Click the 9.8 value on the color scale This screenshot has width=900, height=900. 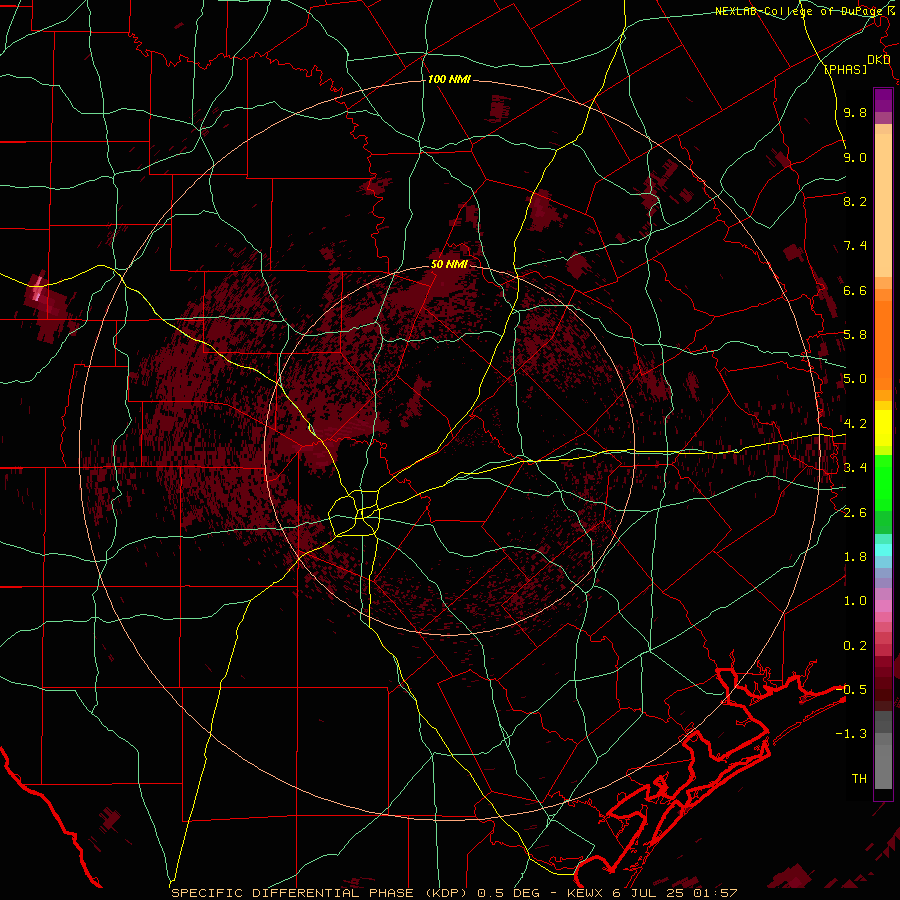pos(855,112)
